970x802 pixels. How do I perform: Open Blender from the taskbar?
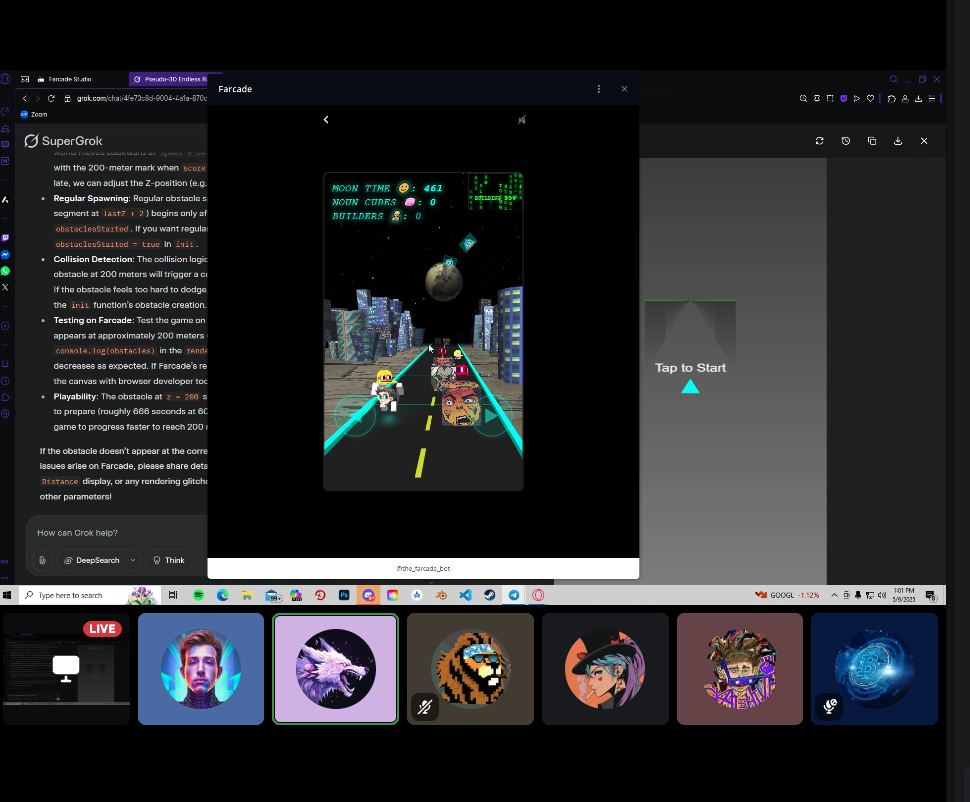[441, 595]
